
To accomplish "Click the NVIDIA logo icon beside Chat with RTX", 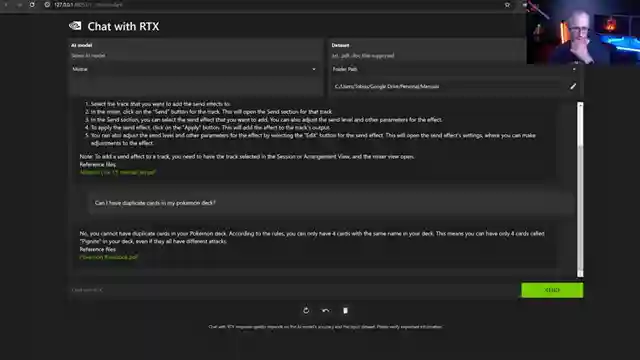I will click(x=75, y=26).
